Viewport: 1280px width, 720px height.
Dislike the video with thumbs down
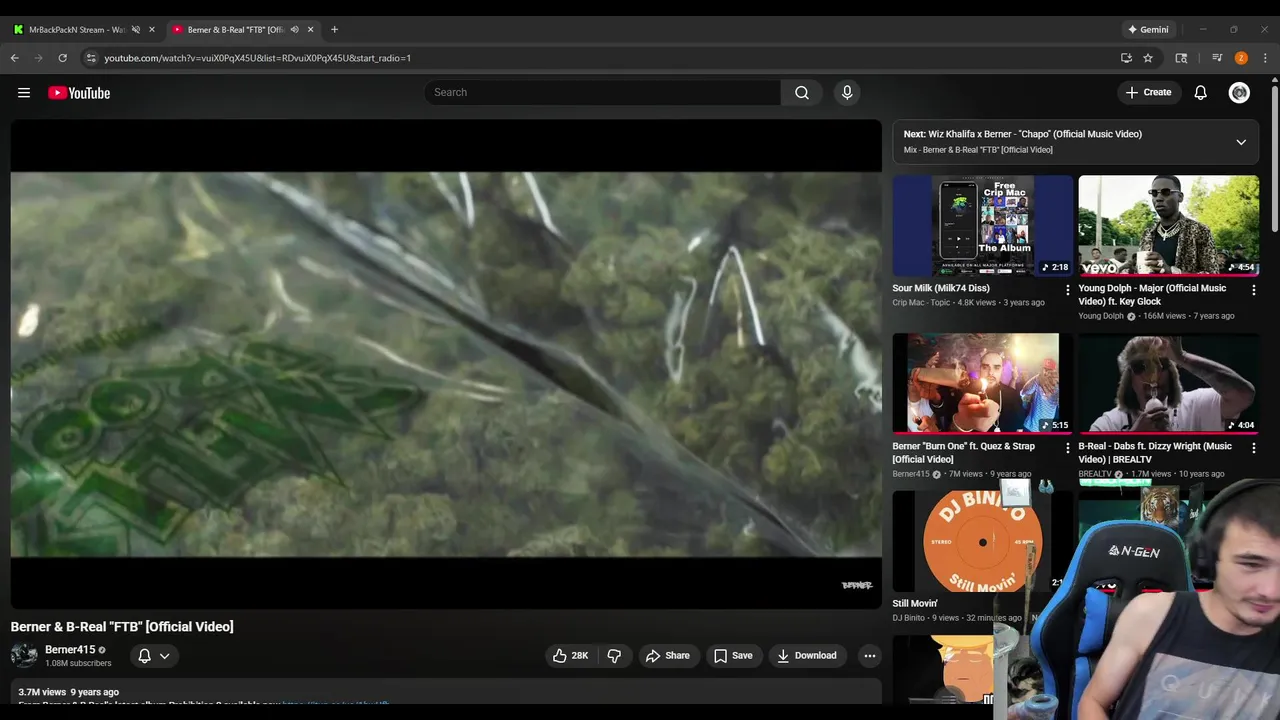[x=614, y=655]
